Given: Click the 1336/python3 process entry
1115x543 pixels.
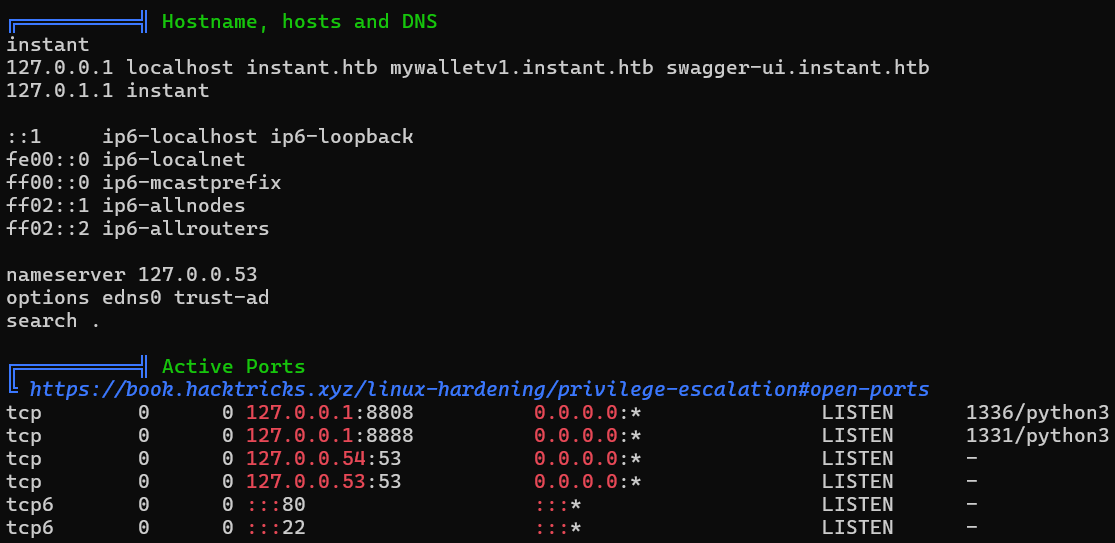Looking at the screenshot, I should [x=1037, y=413].
